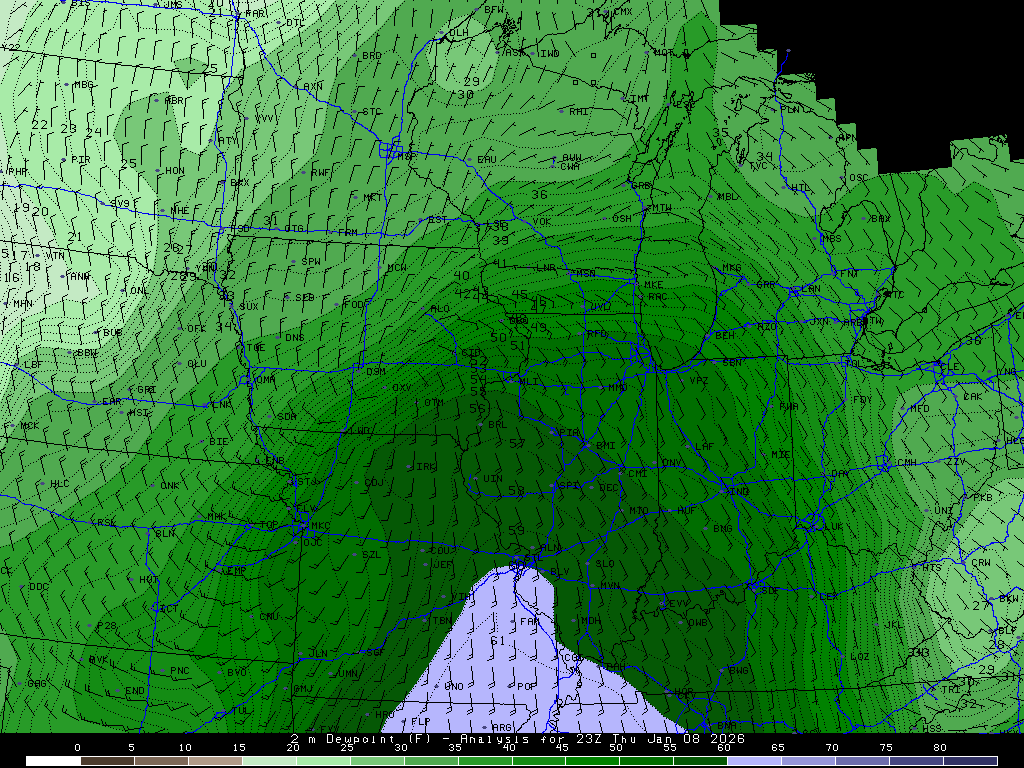The image size is (1024, 768).
Task: Click the TUL station label
Action: [x=241, y=710]
